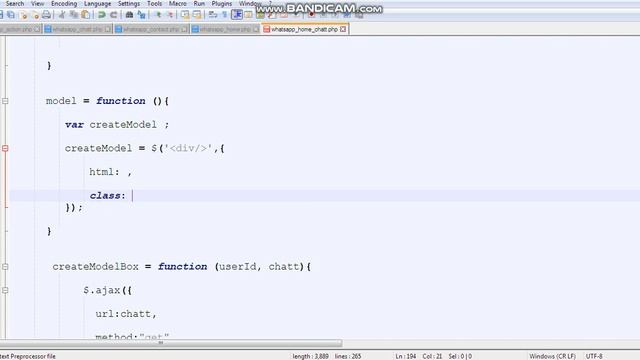This screenshot has height=360, width=640.
Task: Open the Run menu
Action: (199, 4)
